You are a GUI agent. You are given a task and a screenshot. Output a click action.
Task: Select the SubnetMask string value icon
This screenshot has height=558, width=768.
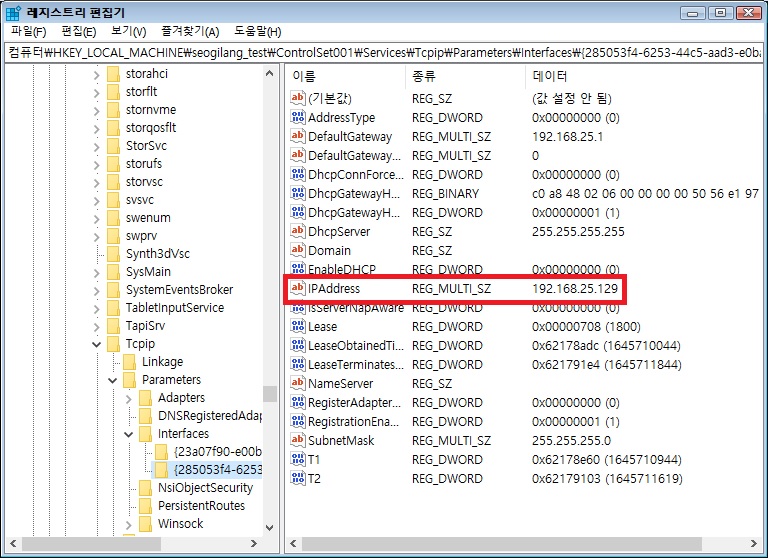point(297,440)
